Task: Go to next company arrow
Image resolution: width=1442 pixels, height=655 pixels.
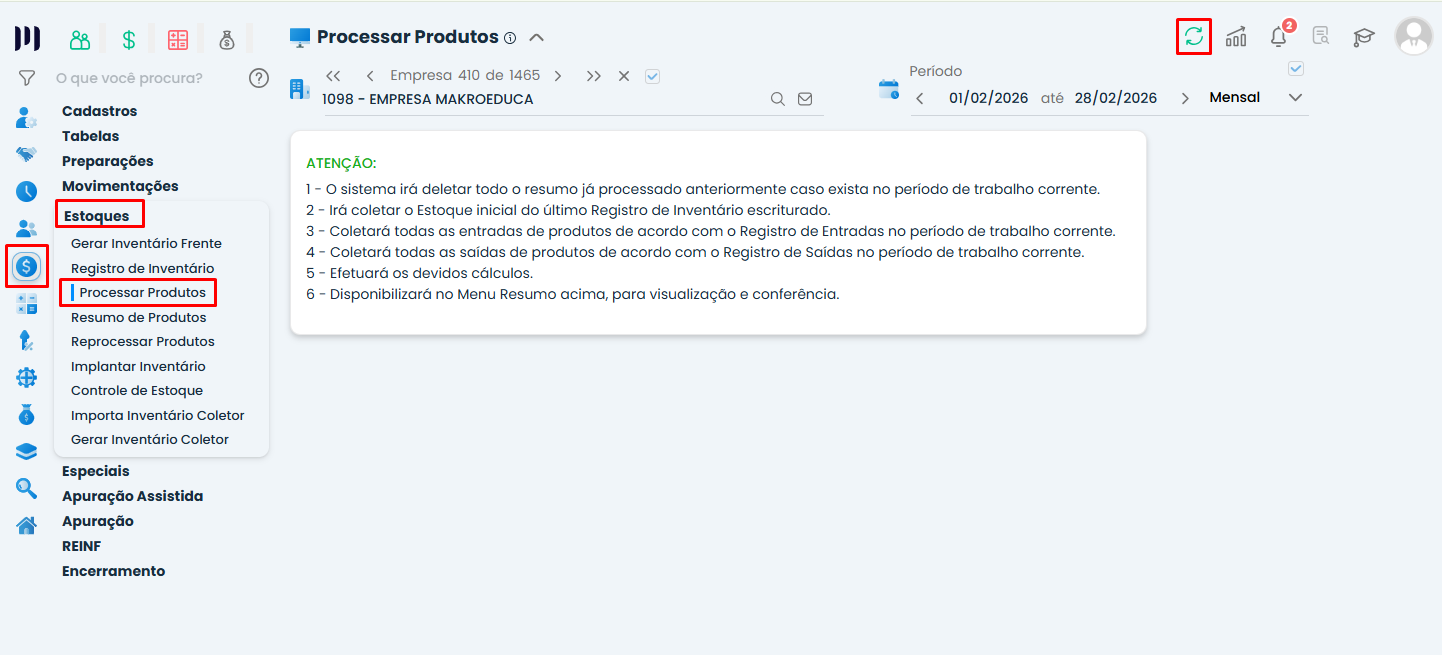Action: 558,76
